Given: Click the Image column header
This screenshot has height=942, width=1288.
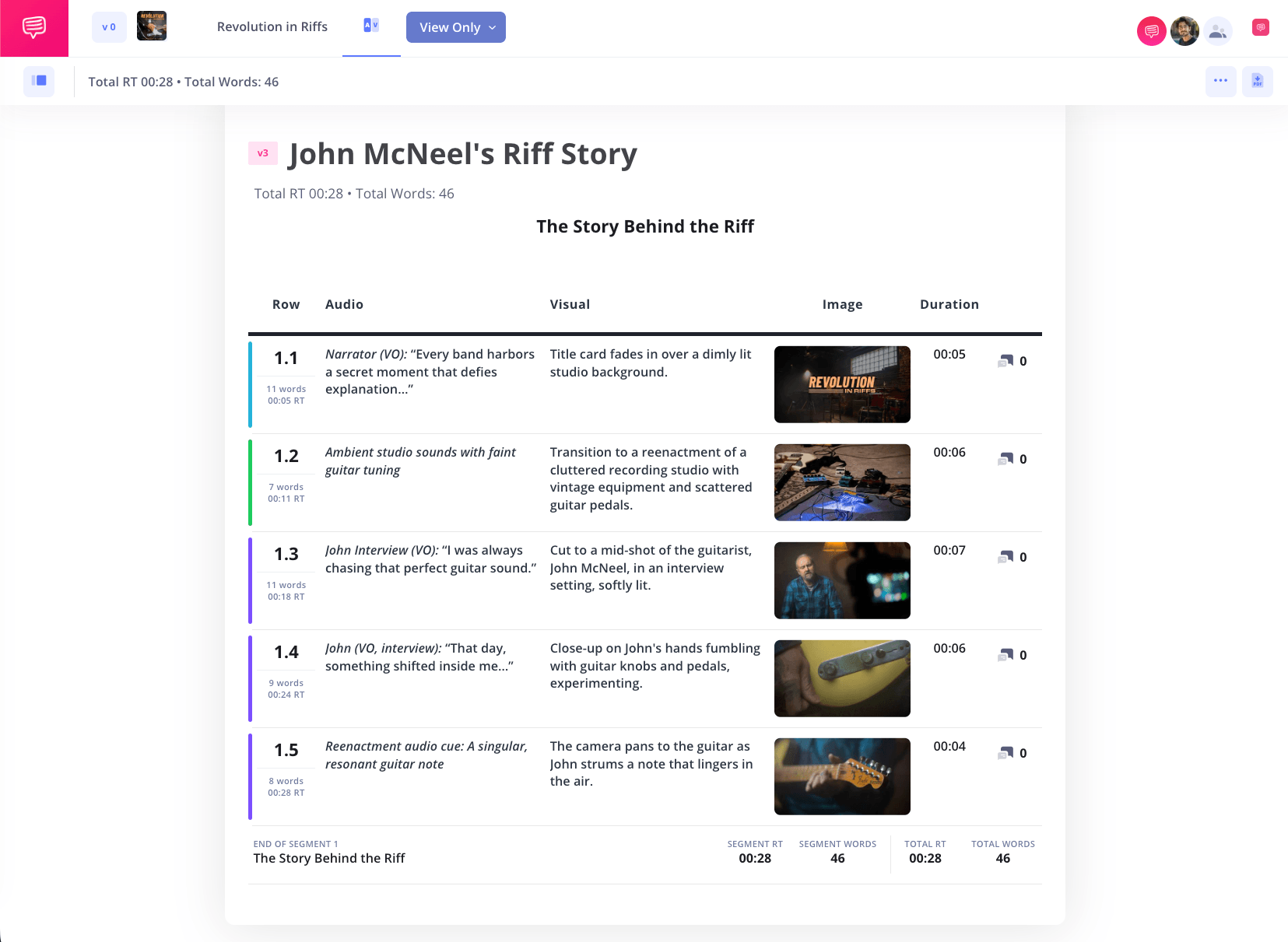Looking at the screenshot, I should tap(842, 304).
